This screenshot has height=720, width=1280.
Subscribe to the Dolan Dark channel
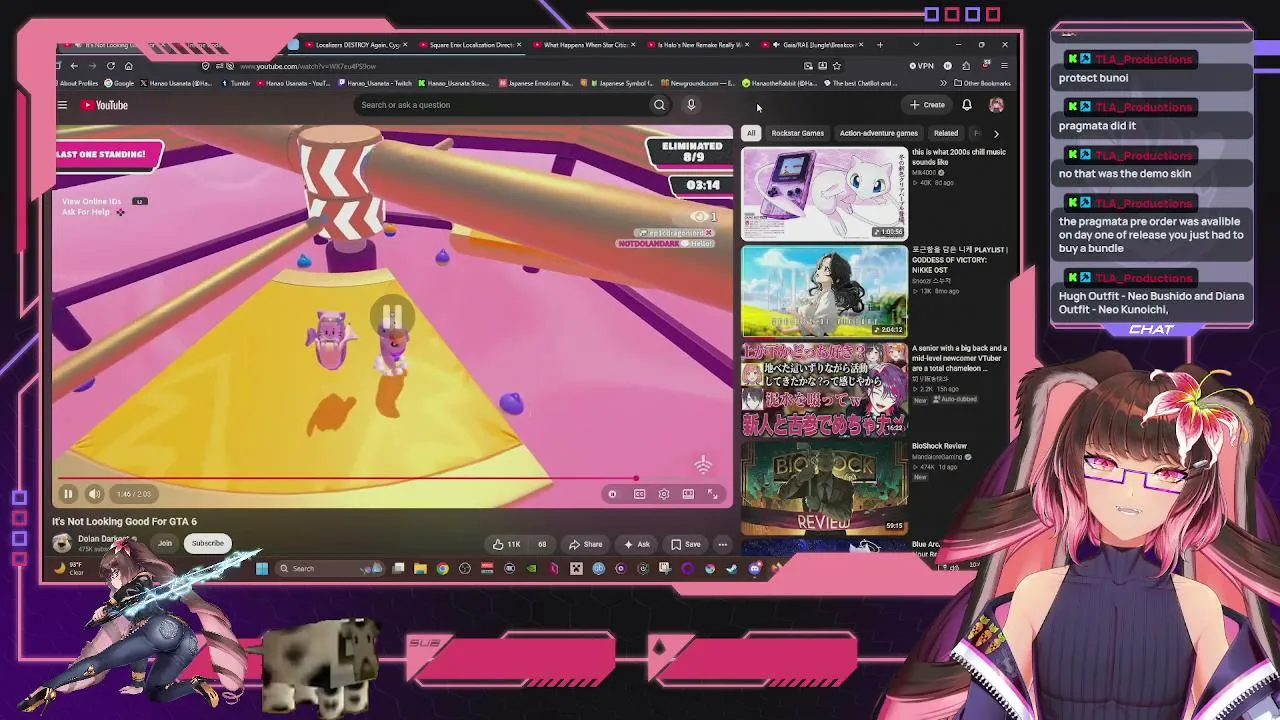click(x=208, y=543)
